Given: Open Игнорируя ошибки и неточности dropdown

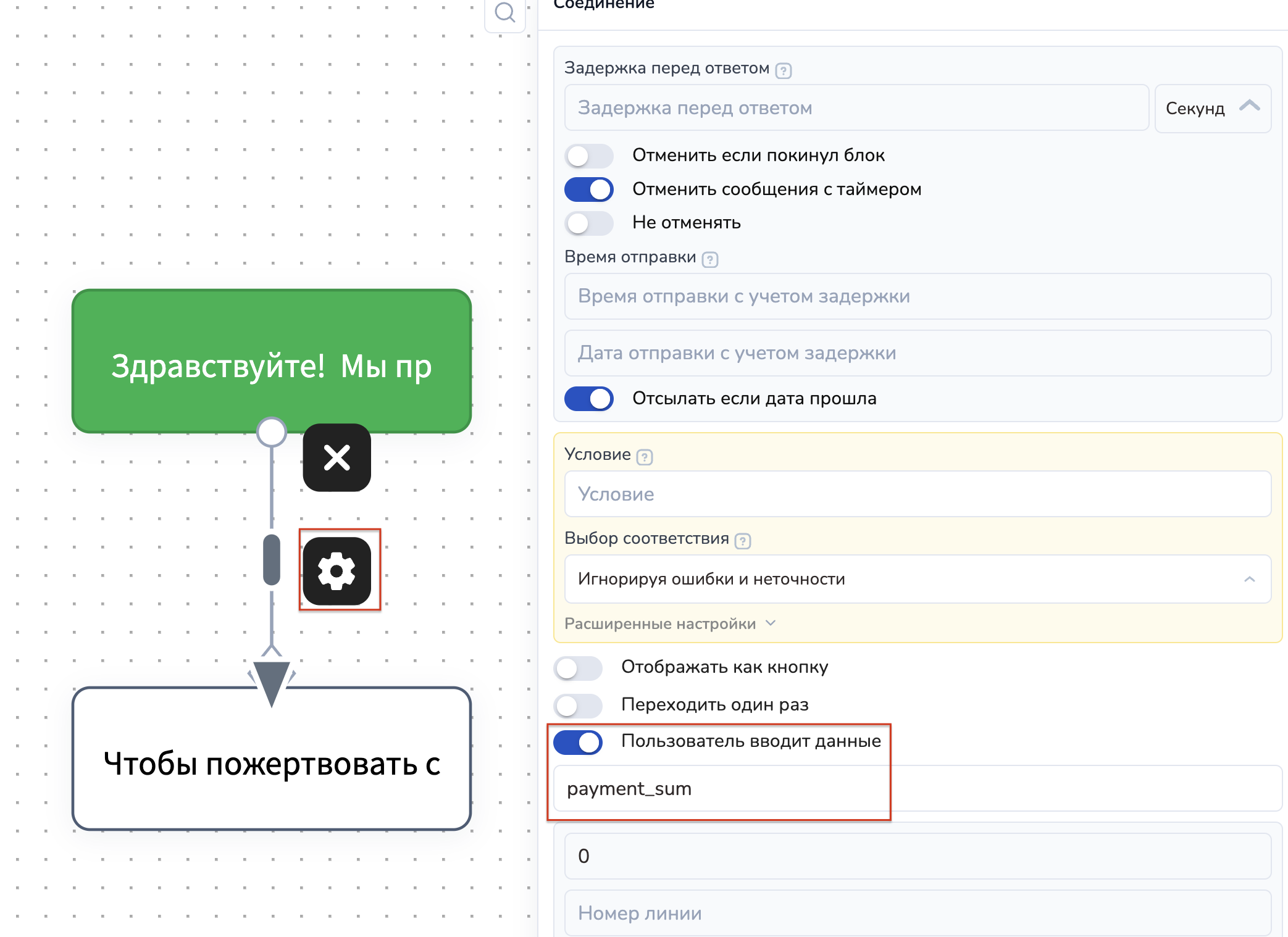Looking at the screenshot, I should [917, 579].
